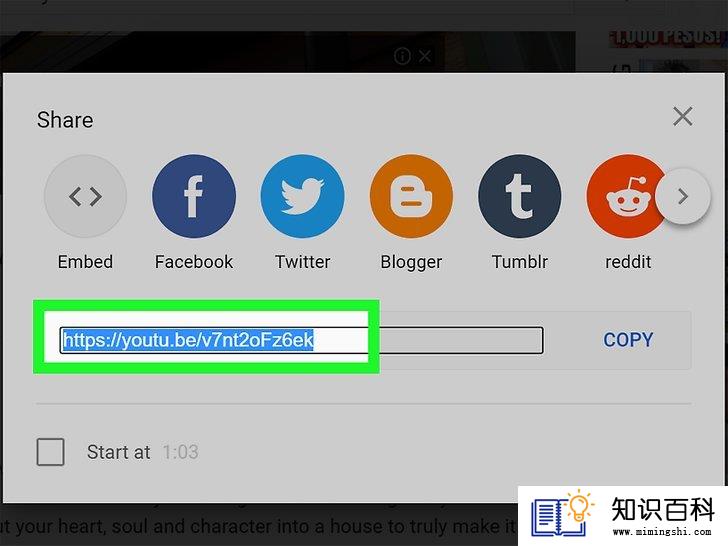
Task: Copy the link with the COPY button
Action: 628,340
